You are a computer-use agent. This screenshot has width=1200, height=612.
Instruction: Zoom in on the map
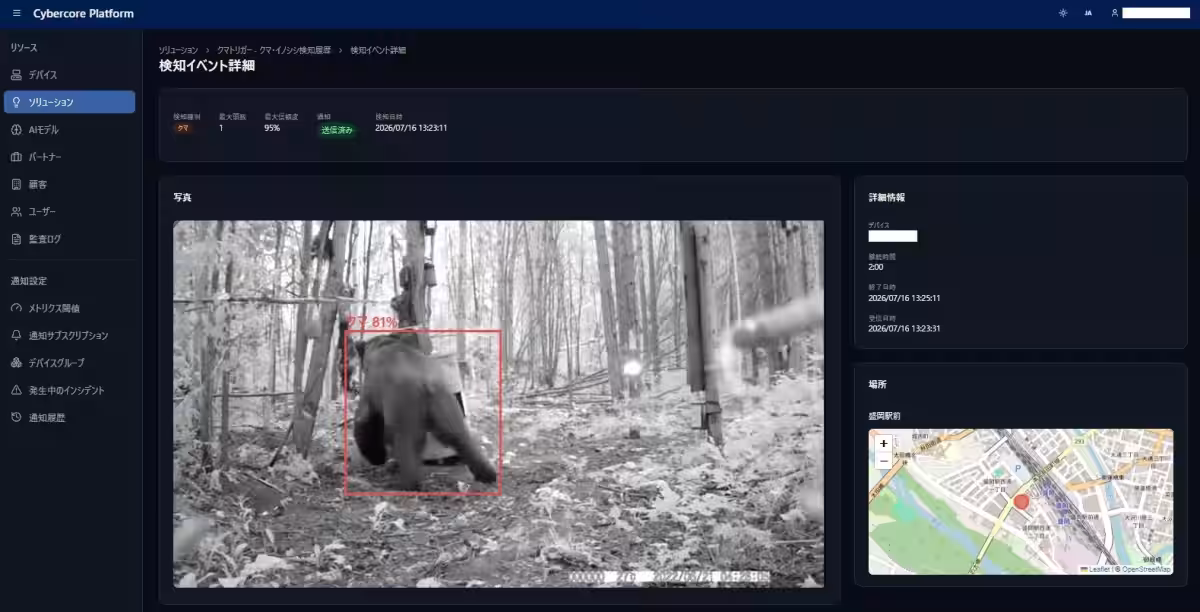883,443
